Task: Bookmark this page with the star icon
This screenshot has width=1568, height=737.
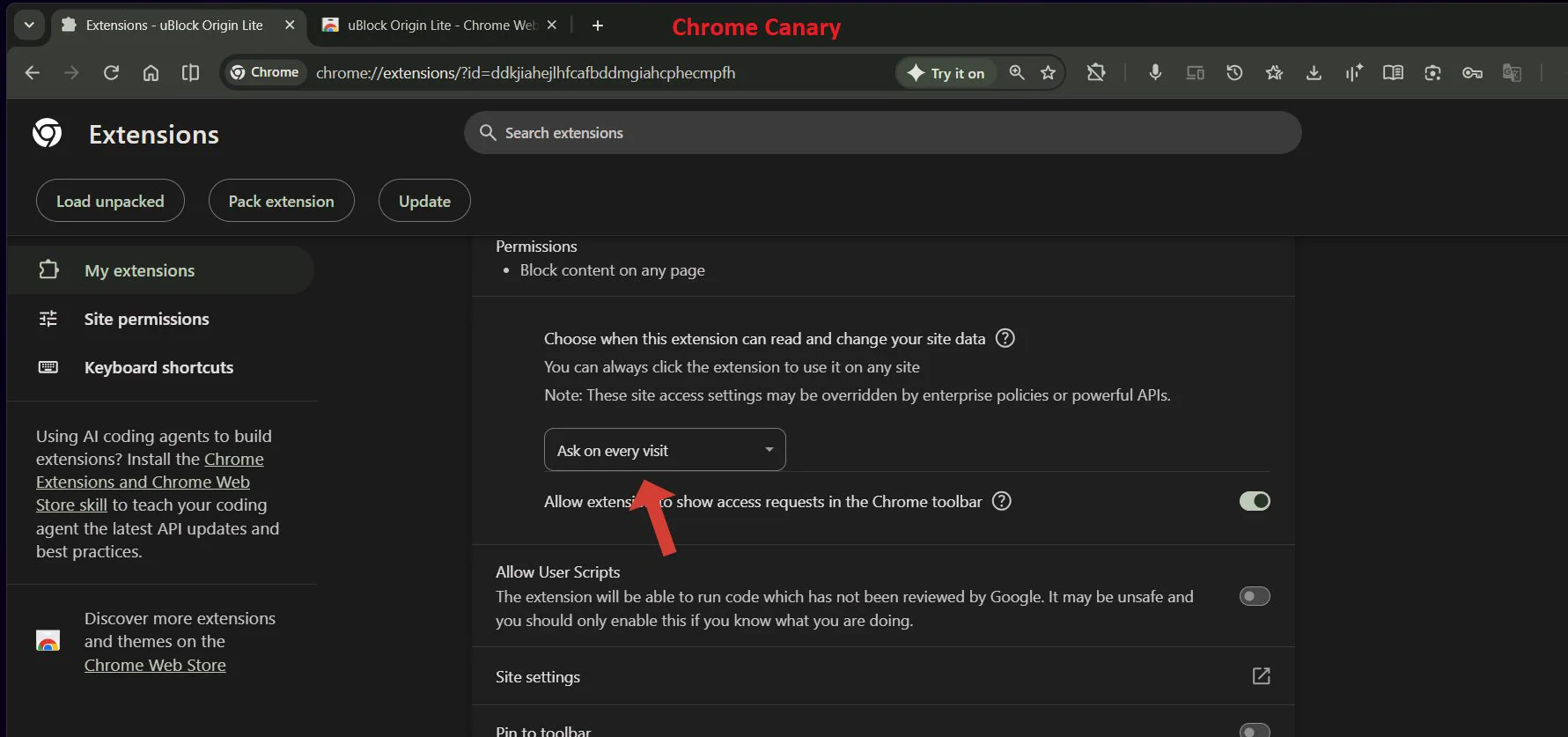Action: 1048,72
